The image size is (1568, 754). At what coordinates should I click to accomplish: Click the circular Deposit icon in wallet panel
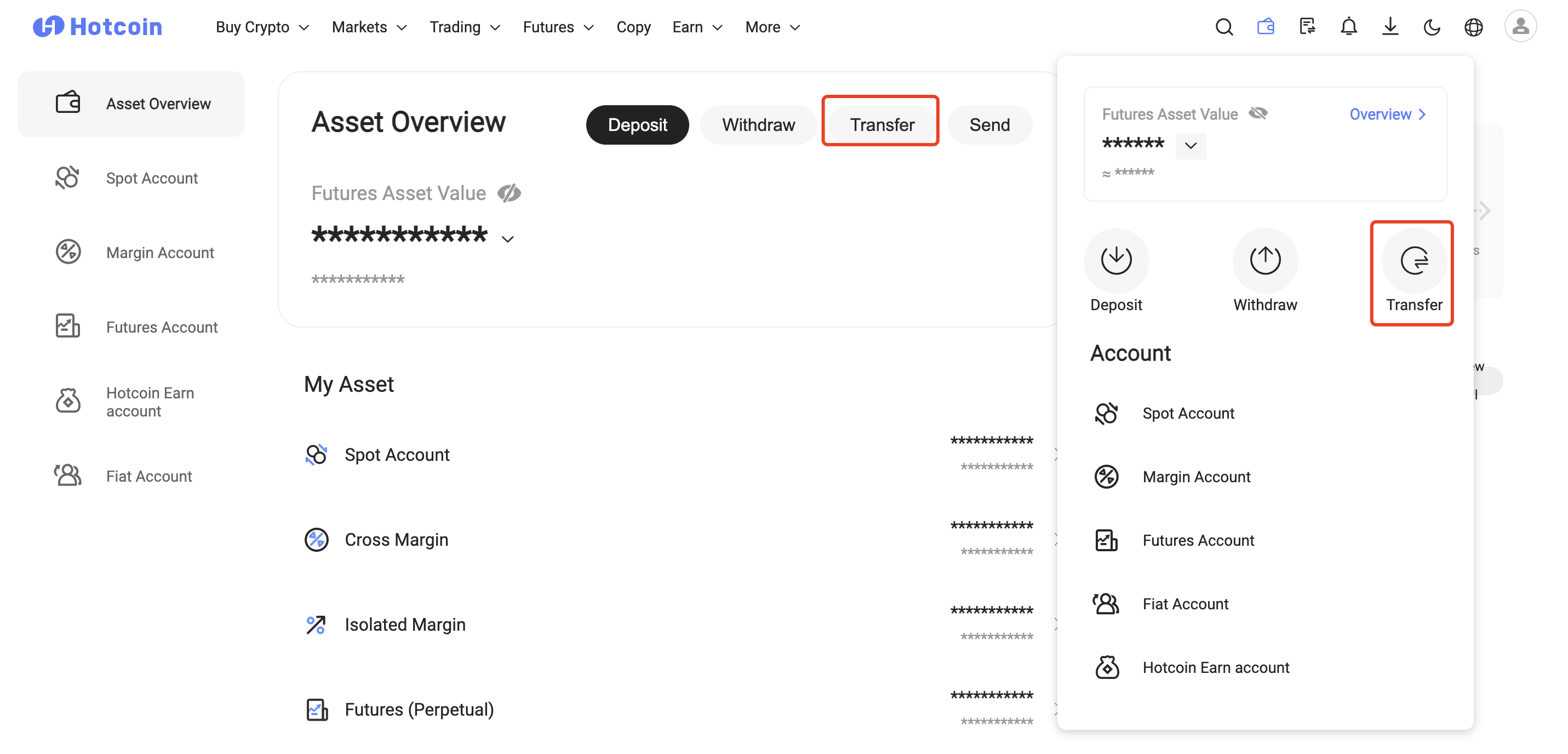tap(1116, 261)
